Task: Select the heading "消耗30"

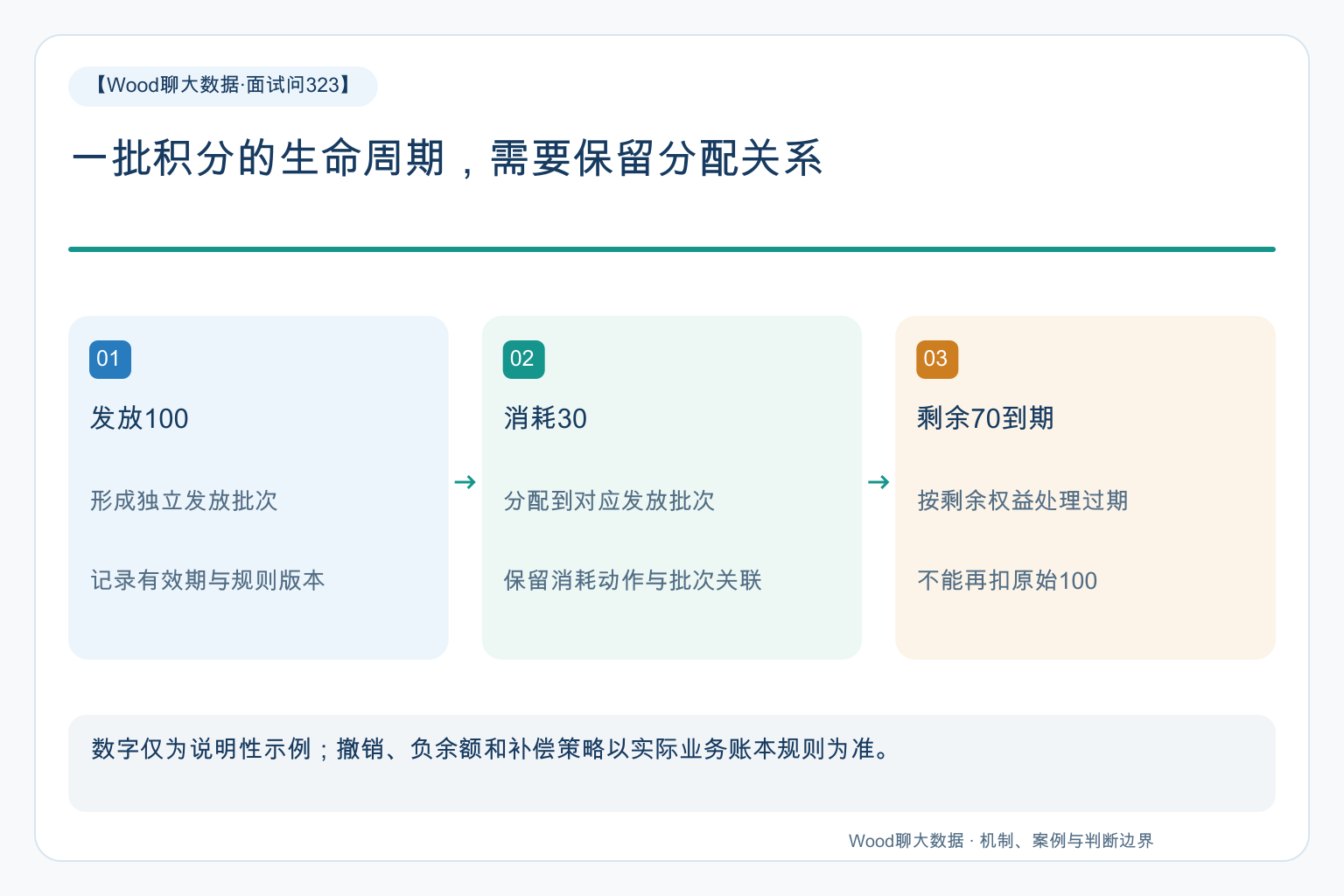Action: pos(545,418)
